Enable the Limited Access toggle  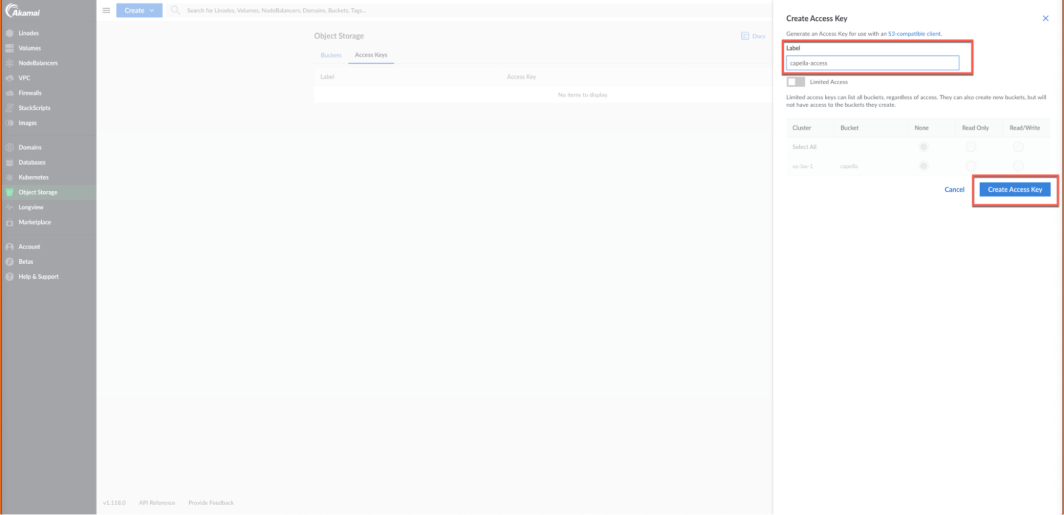(x=796, y=82)
